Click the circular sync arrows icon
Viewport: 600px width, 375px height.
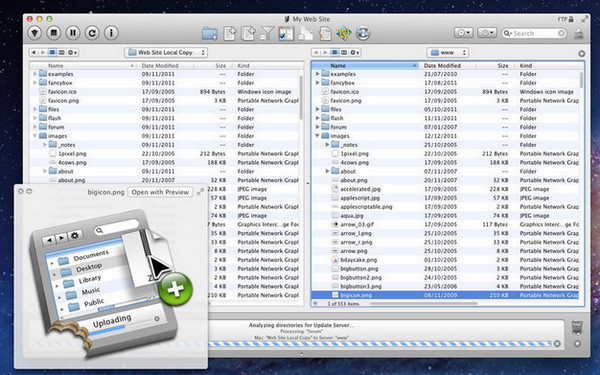pos(363,33)
